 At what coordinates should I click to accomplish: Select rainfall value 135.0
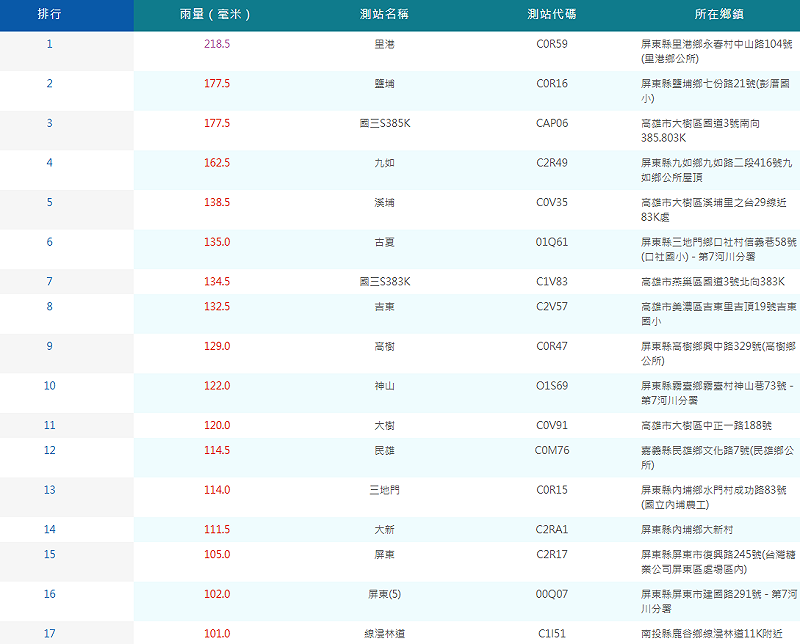(x=217, y=242)
